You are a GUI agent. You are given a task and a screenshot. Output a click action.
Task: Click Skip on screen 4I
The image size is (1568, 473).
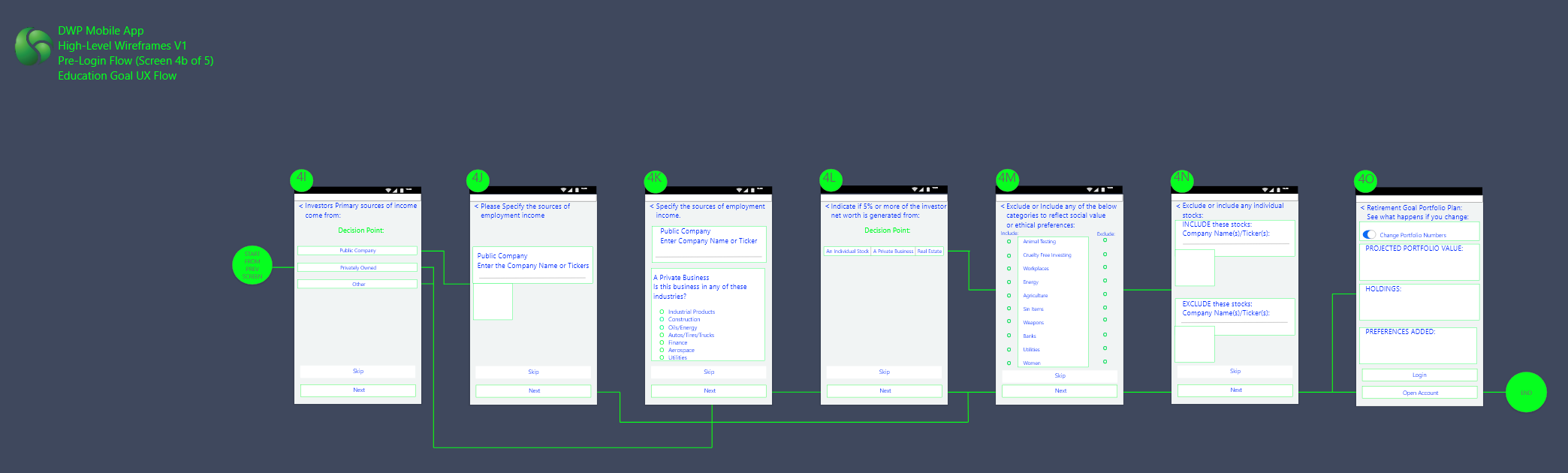coord(358,372)
